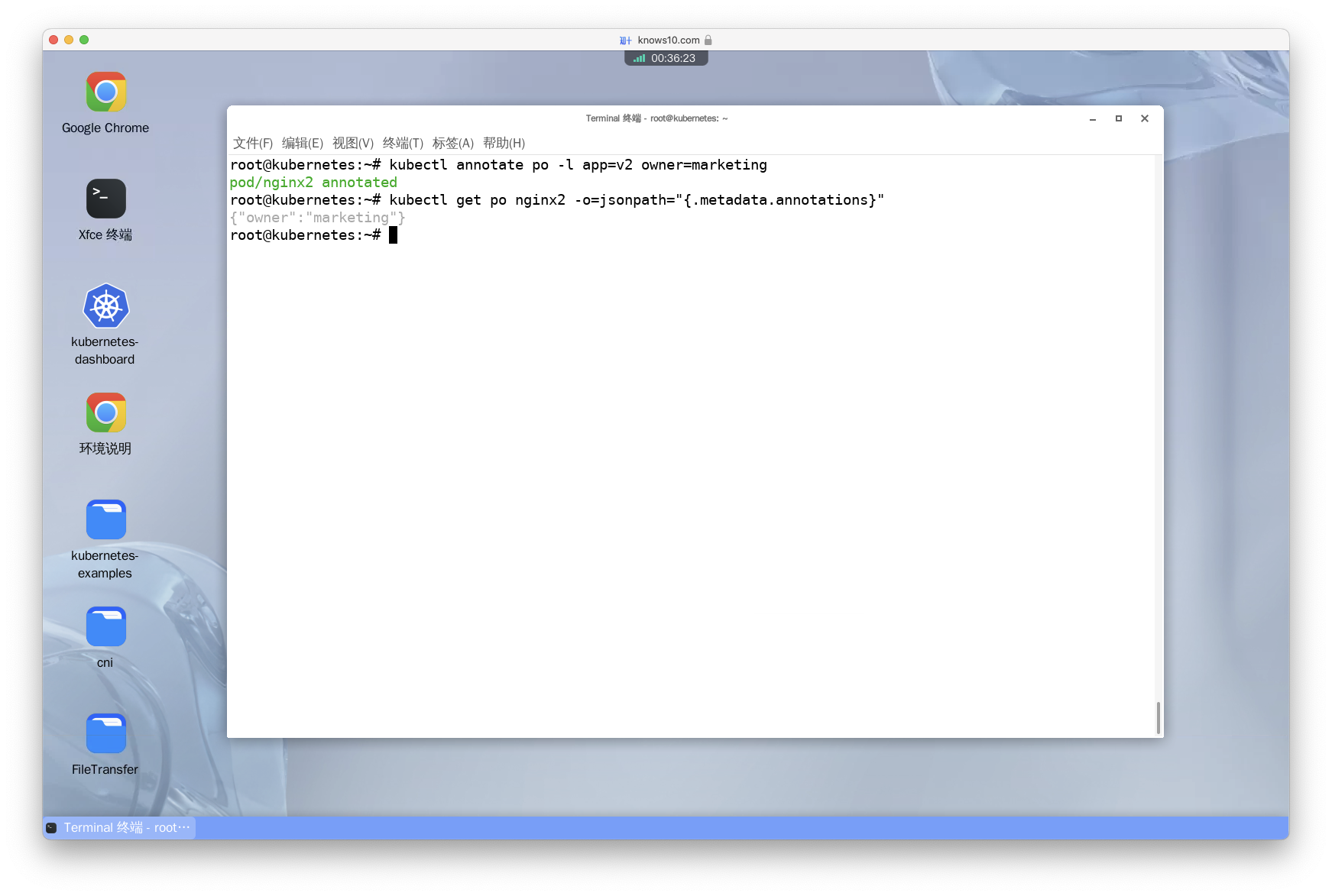This screenshot has width=1332, height=896.
Task: Open the kubernetes-examples folder icon
Action: 105,519
